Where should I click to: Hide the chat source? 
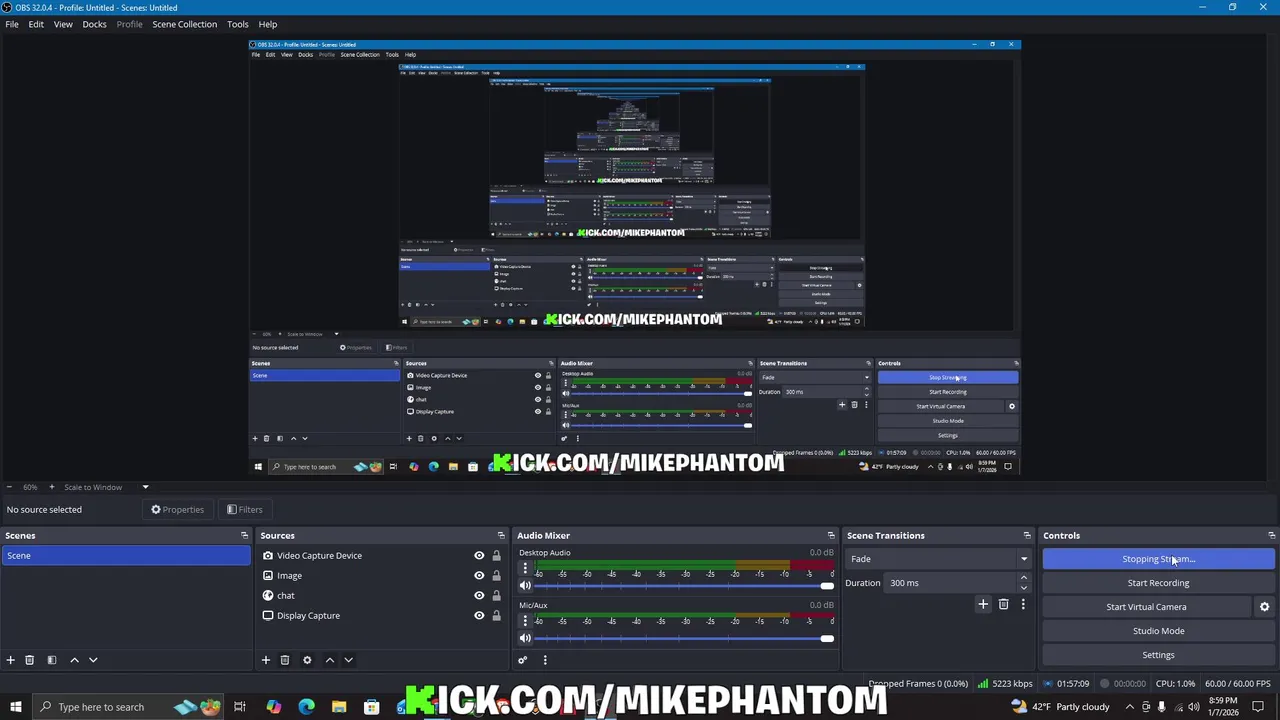pos(479,596)
